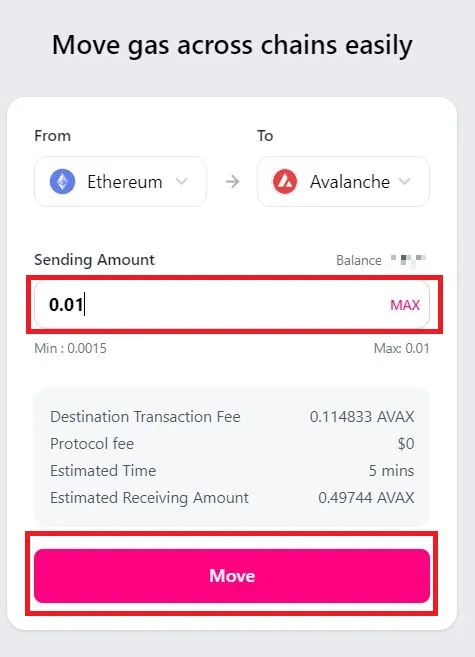Open the From chain selector
Viewport: 475px width, 657px height.
[120, 181]
